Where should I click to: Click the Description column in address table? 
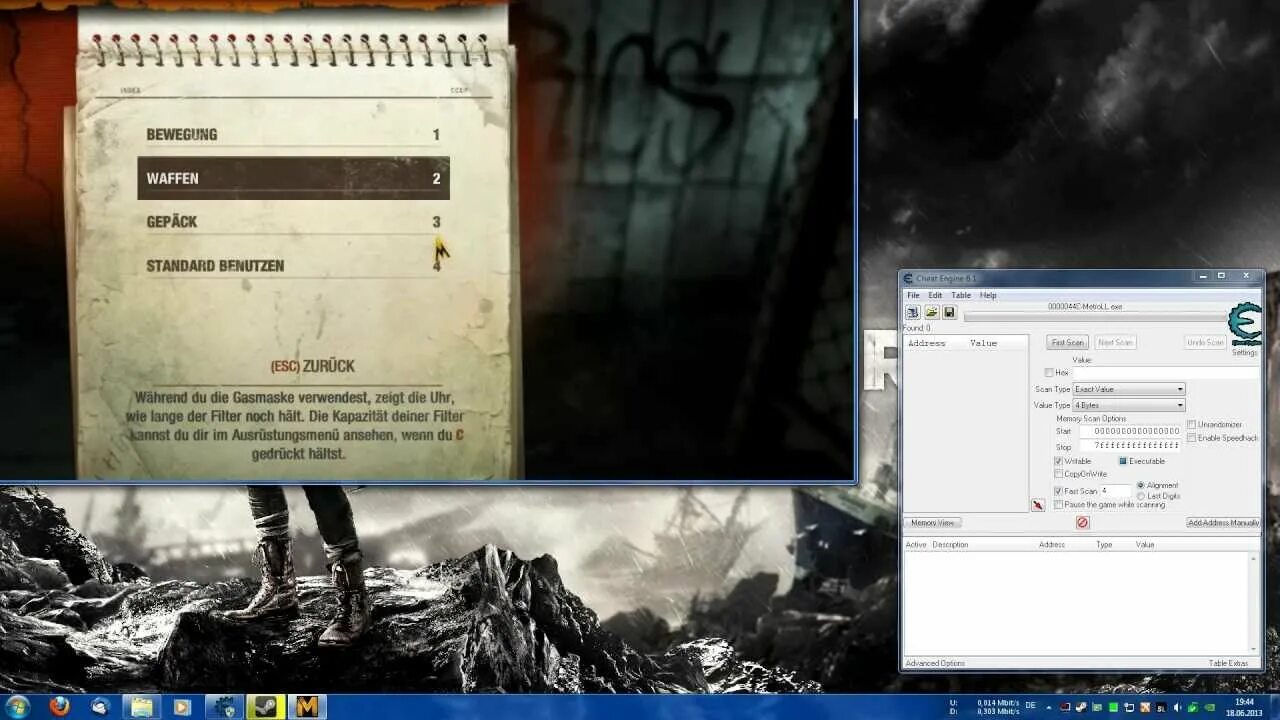coord(950,545)
